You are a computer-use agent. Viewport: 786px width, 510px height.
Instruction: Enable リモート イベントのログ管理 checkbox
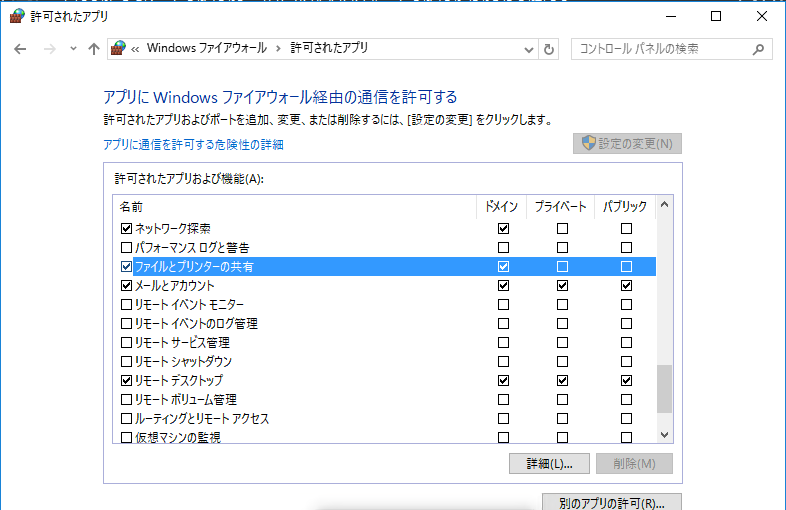(x=126, y=324)
